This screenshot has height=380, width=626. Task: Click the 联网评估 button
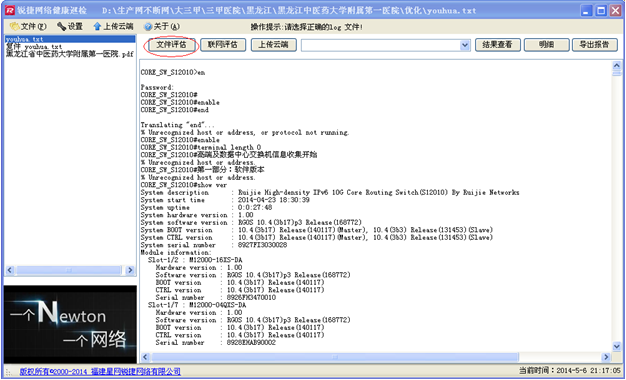pos(223,45)
